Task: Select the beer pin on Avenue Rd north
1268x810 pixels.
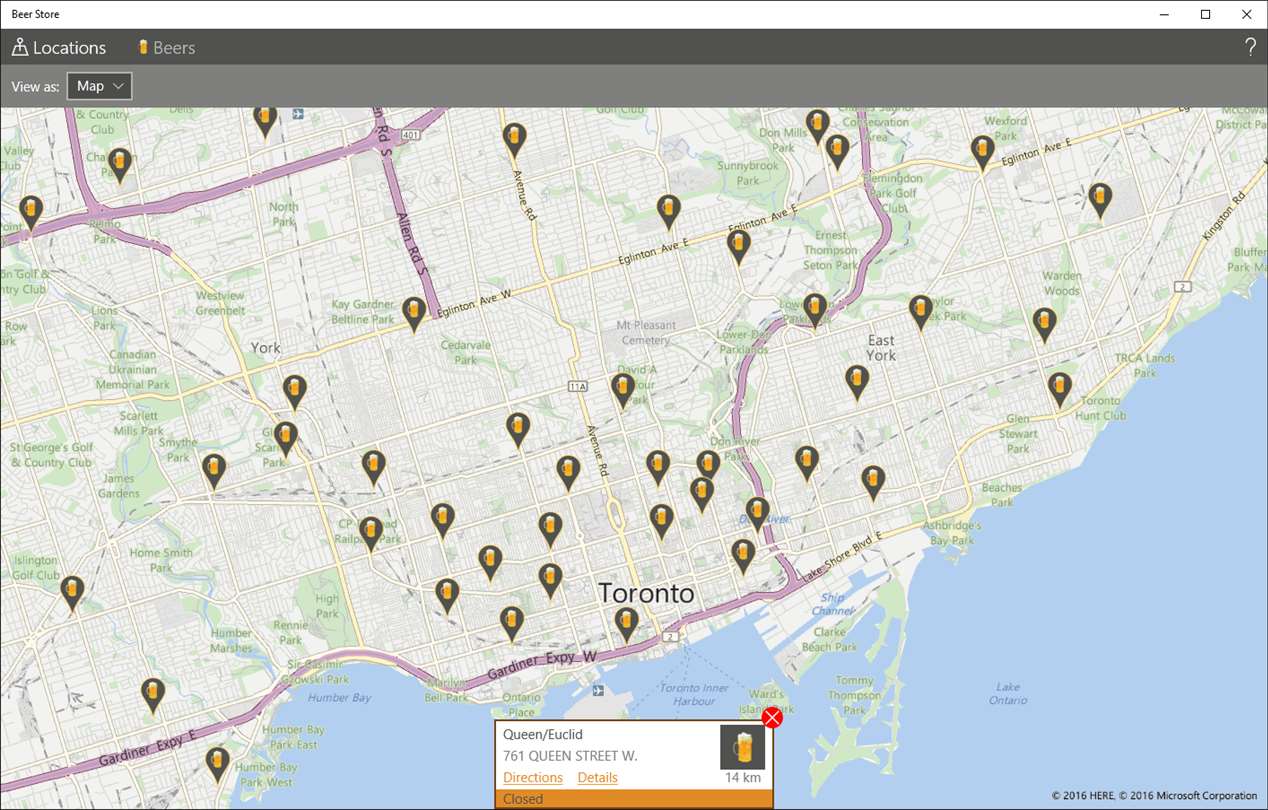Action: (514, 141)
